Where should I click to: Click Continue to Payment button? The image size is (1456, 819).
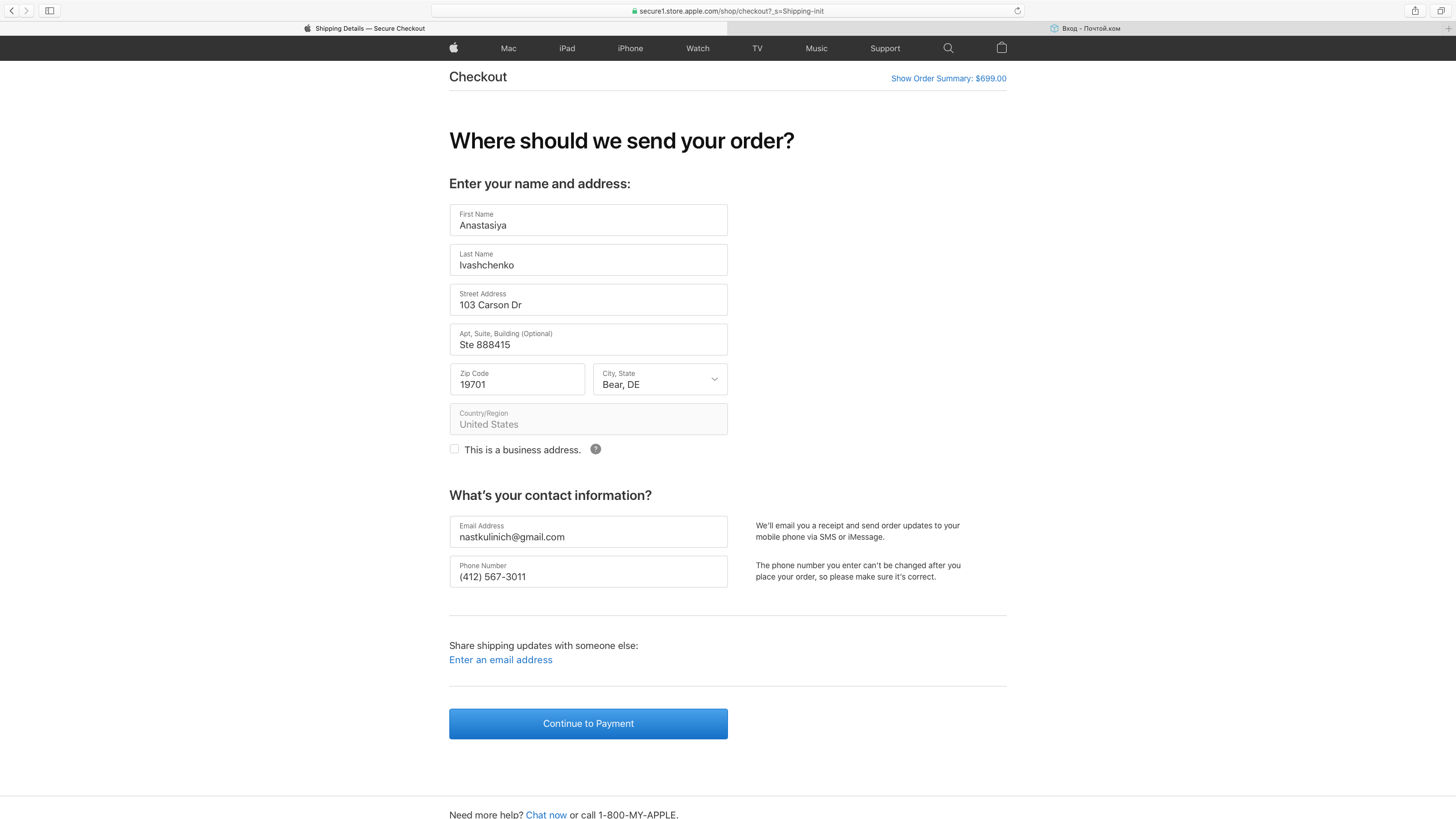[x=589, y=724]
